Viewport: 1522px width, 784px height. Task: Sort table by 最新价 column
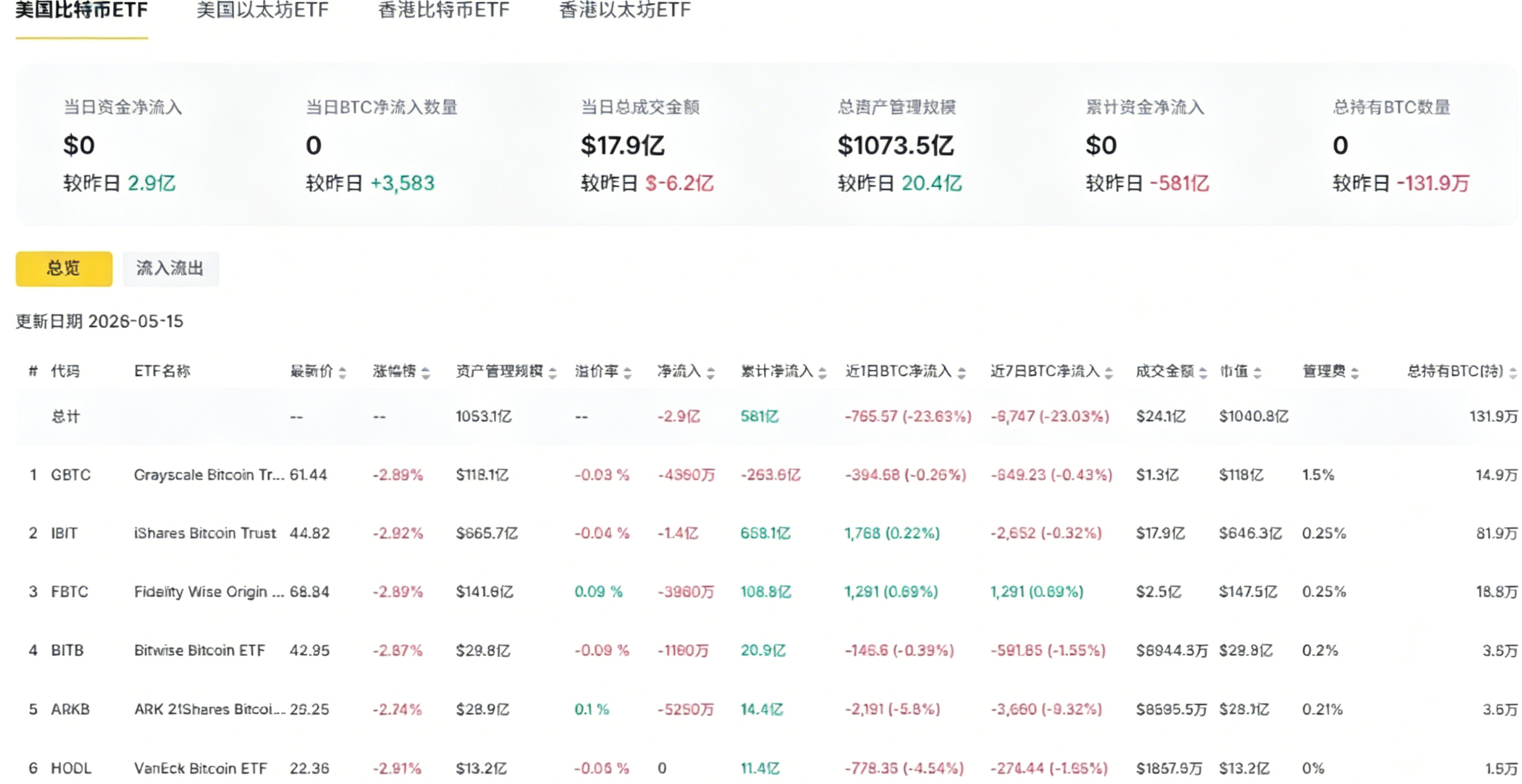(318, 371)
